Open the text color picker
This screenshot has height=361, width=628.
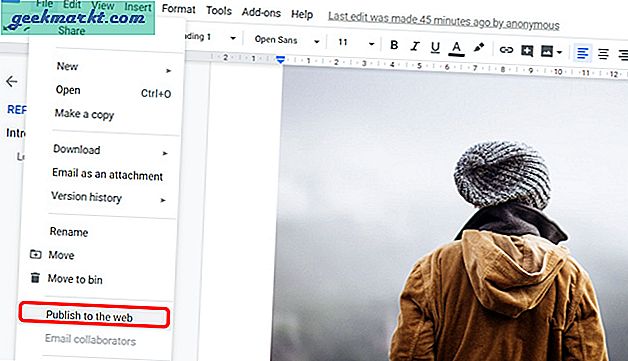pyautogui.click(x=456, y=48)
